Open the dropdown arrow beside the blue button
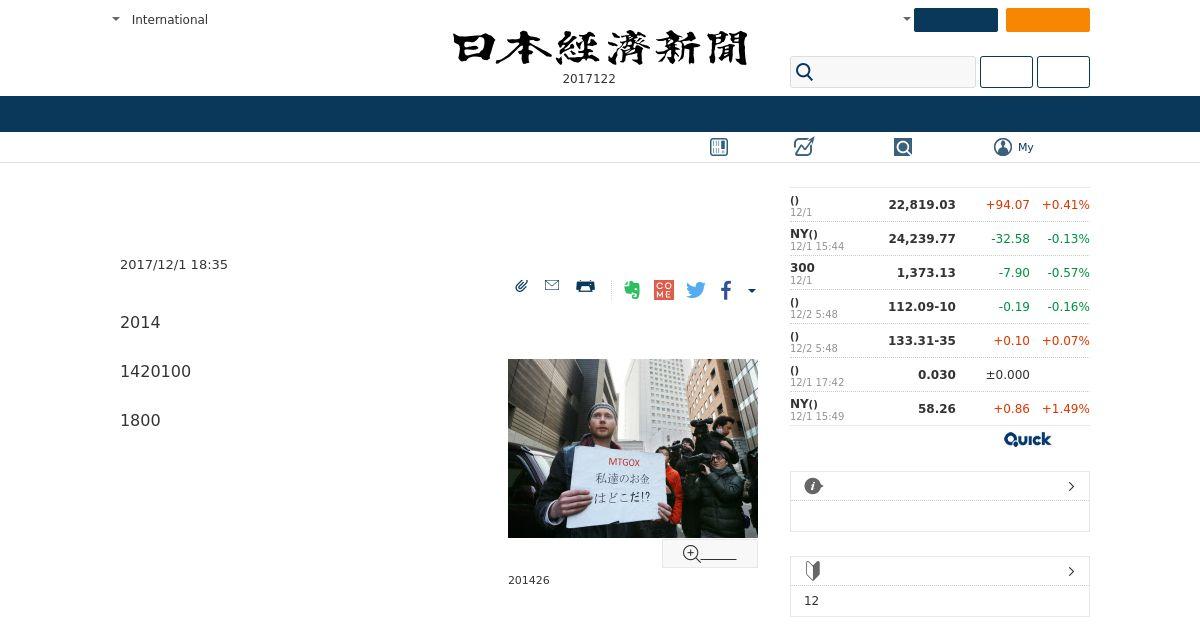Image resolution: width=1200 pixels, height=630 pixels. coord(906,19)
